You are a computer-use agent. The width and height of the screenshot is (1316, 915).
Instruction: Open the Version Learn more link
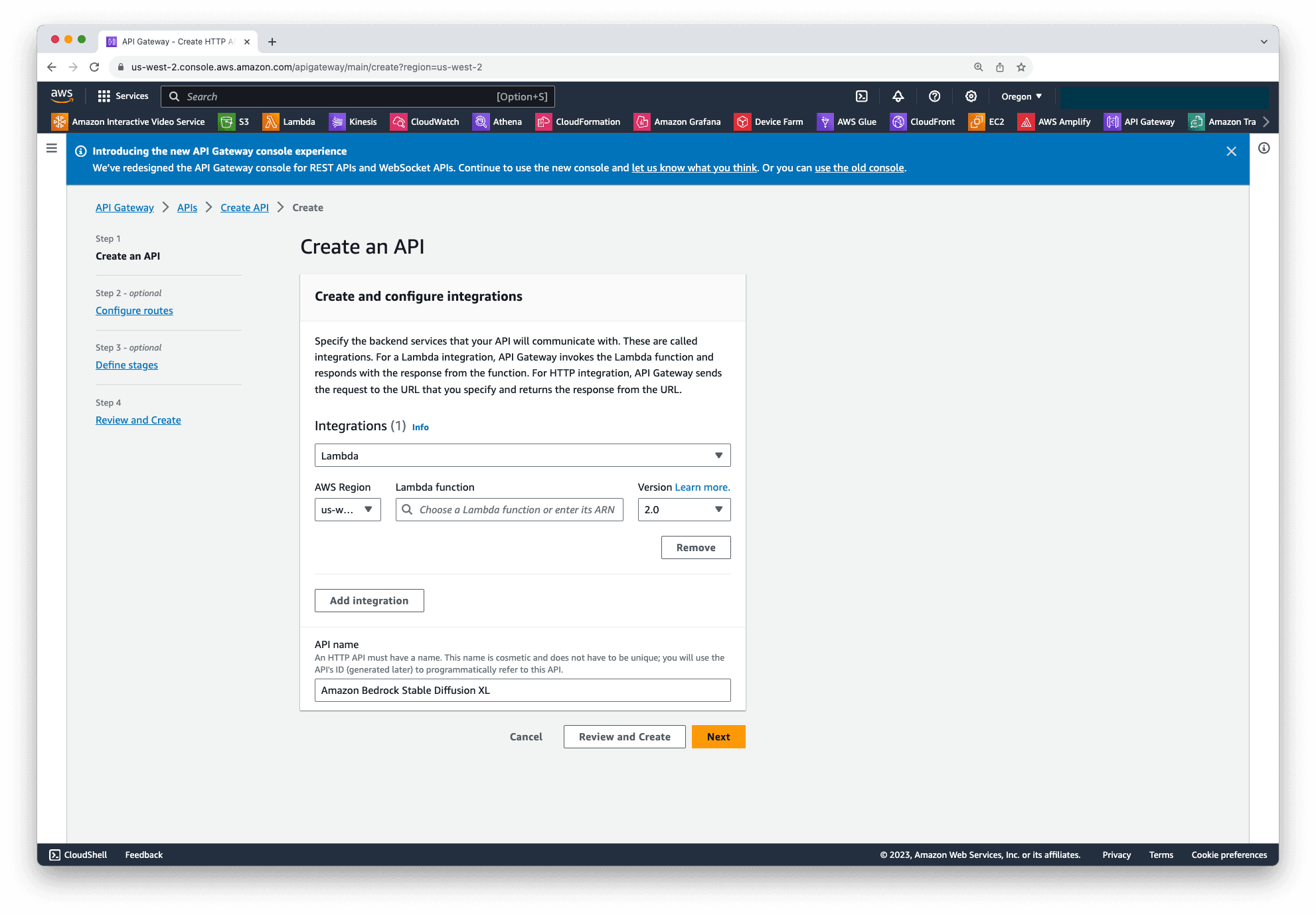click(x=702, y=487)
